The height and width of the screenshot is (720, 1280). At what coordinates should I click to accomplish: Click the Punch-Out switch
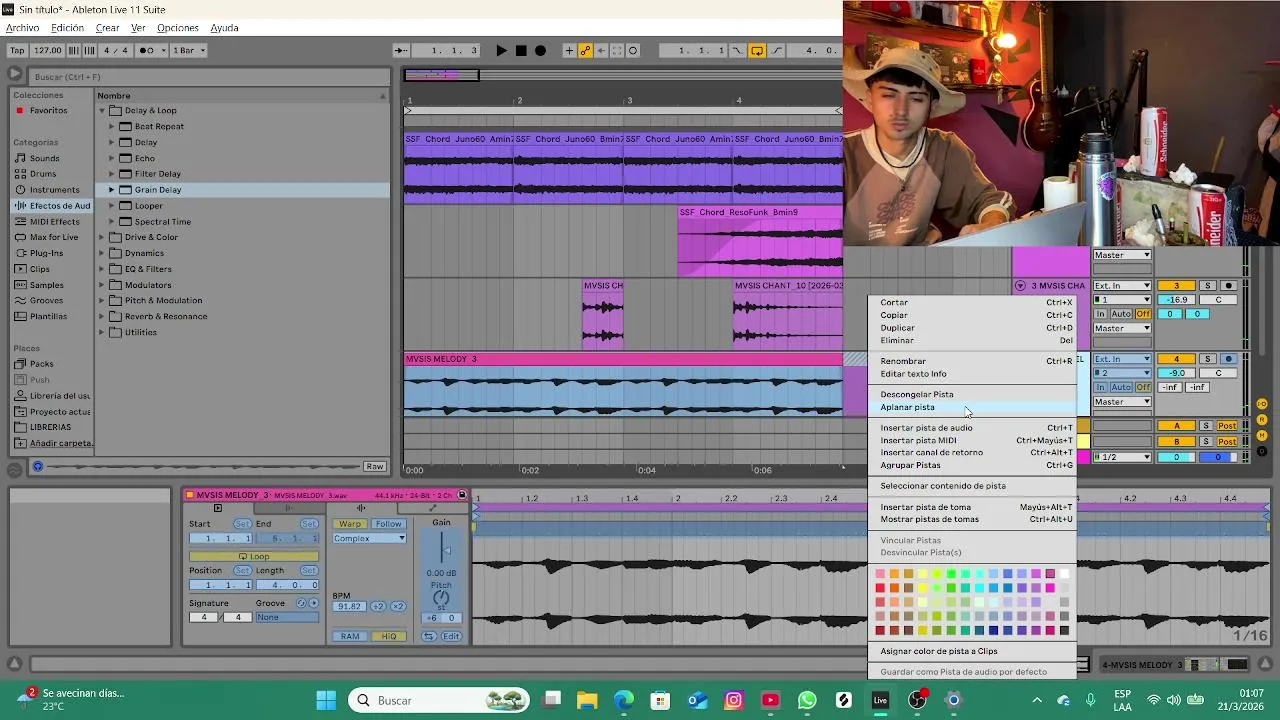pyautogui.click(x=777, y=50)
